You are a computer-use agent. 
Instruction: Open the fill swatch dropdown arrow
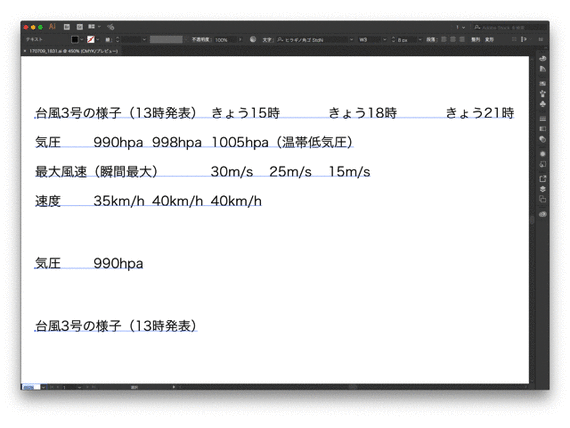(82, 39)
